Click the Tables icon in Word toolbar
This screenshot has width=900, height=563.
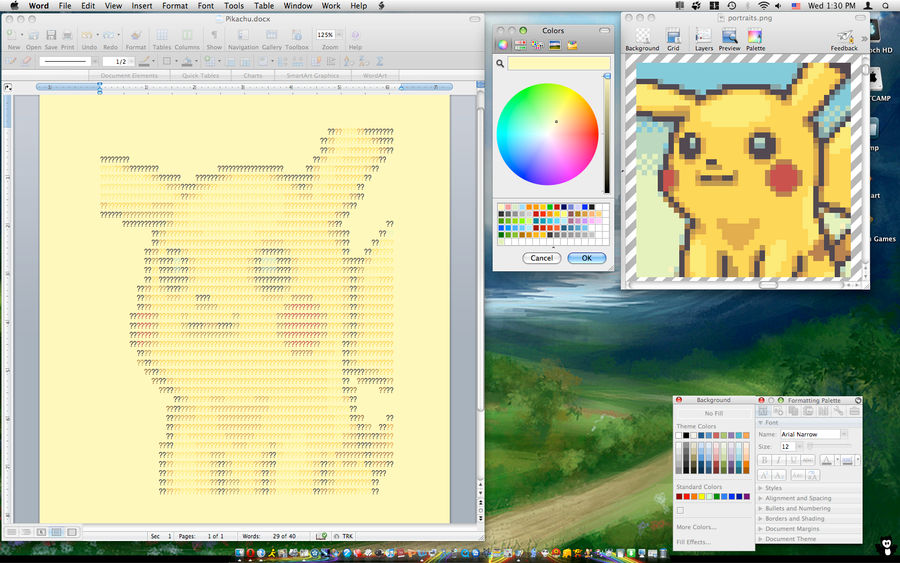162,36
